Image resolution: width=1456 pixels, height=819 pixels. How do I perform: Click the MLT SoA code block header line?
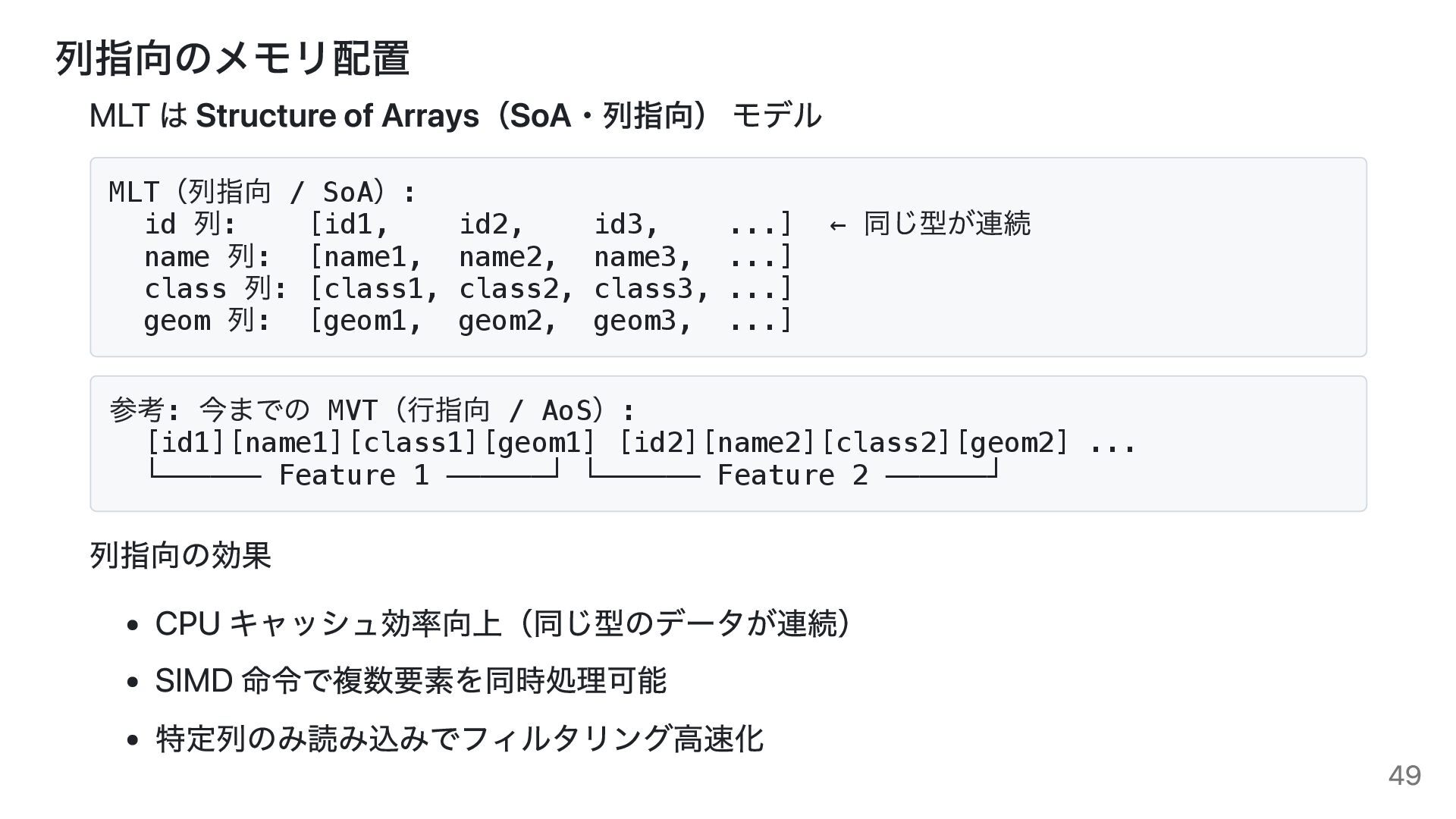coord(262,192)
